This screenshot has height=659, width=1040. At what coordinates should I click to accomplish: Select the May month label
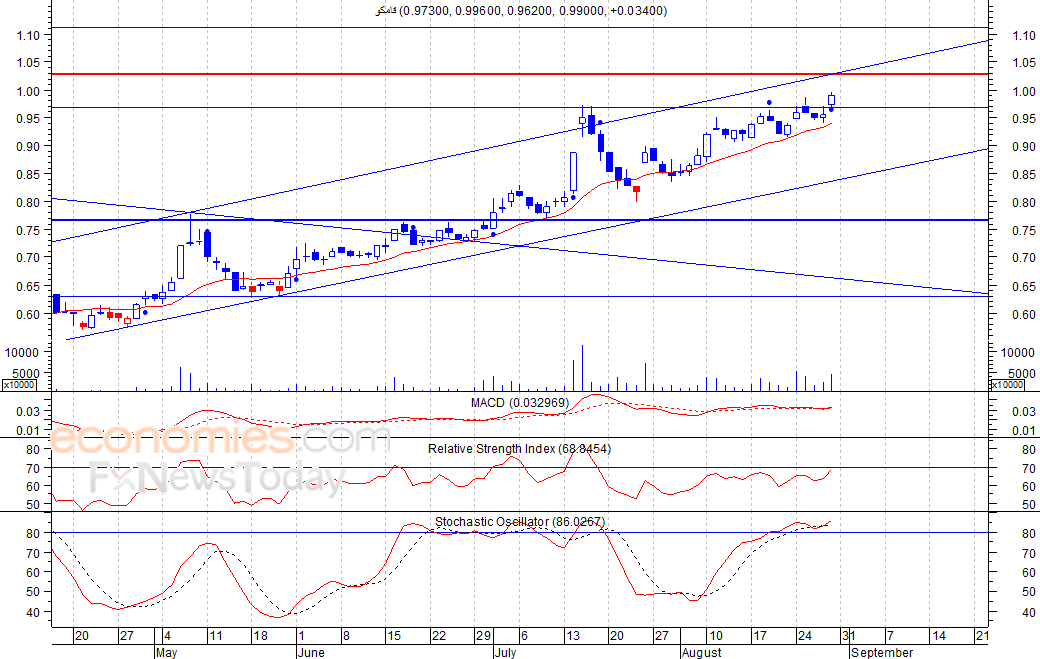click(166, 652)
